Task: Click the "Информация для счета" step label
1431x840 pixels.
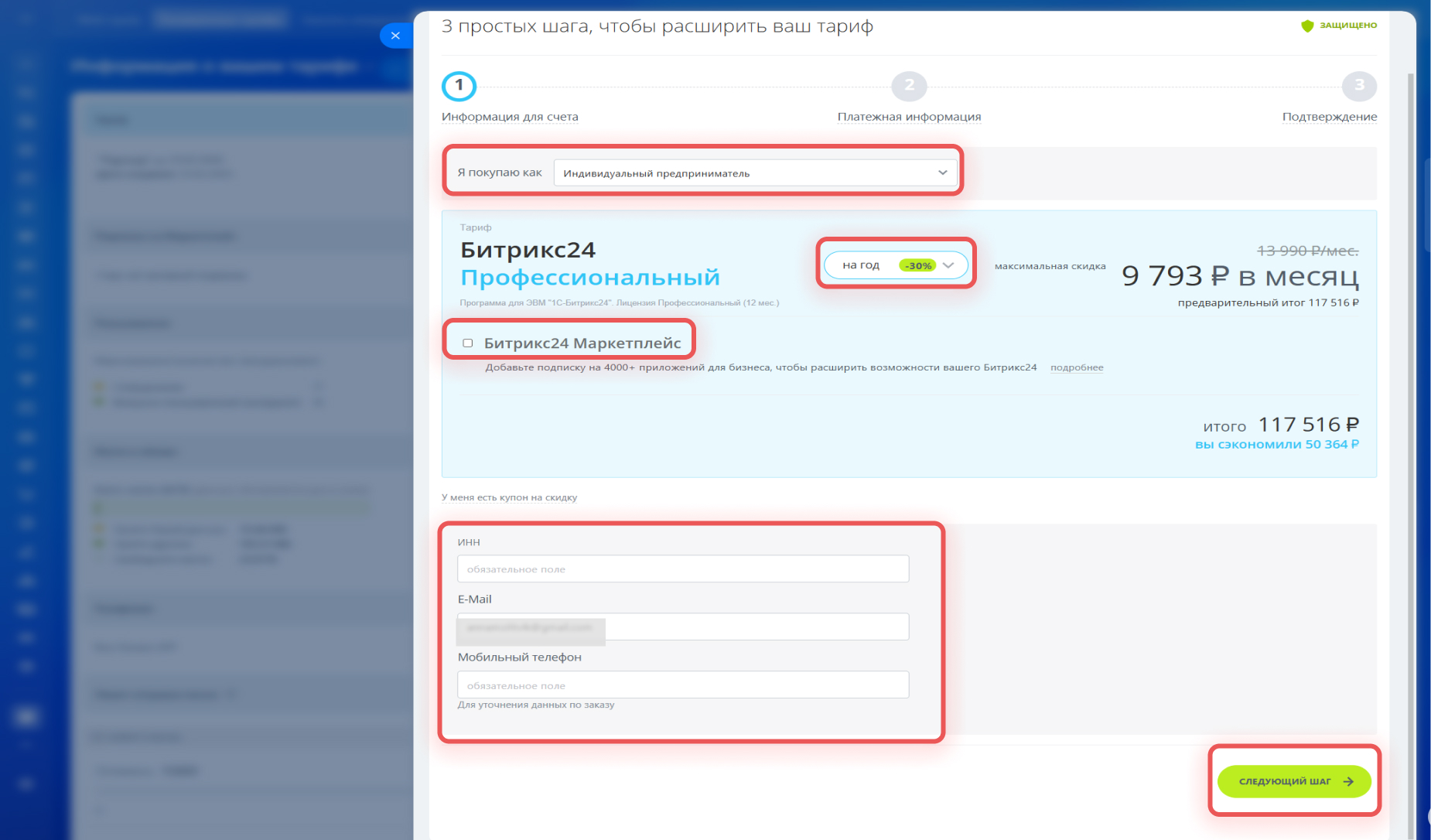Action: (x=510, y=117)
